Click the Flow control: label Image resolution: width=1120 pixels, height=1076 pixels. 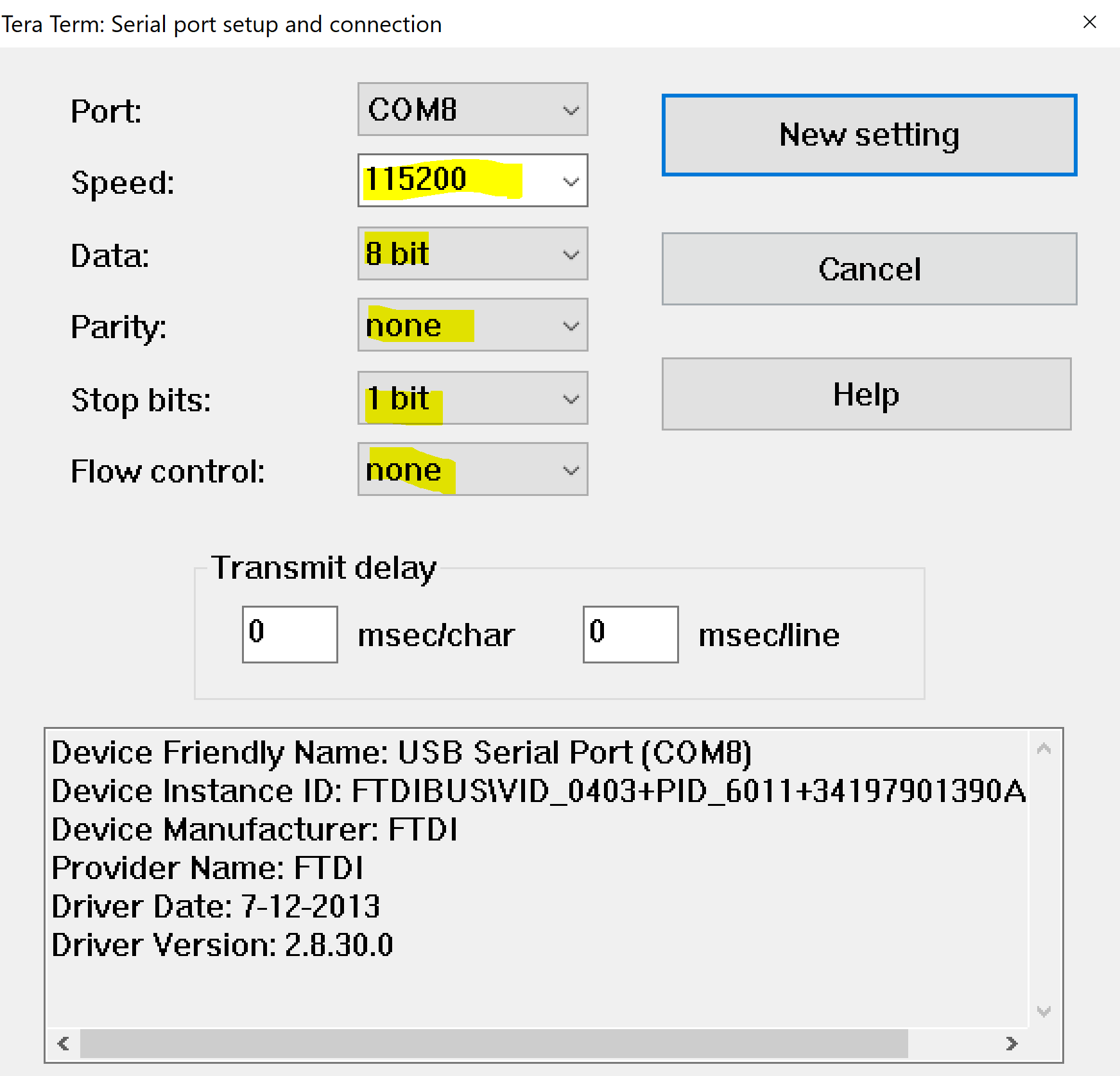click(168, 472)
